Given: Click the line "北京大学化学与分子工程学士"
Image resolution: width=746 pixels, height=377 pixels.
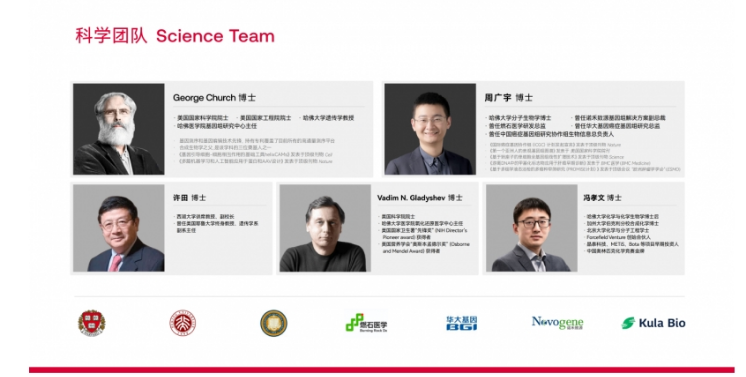Looking at the screenshot, I should click(617, 230).
